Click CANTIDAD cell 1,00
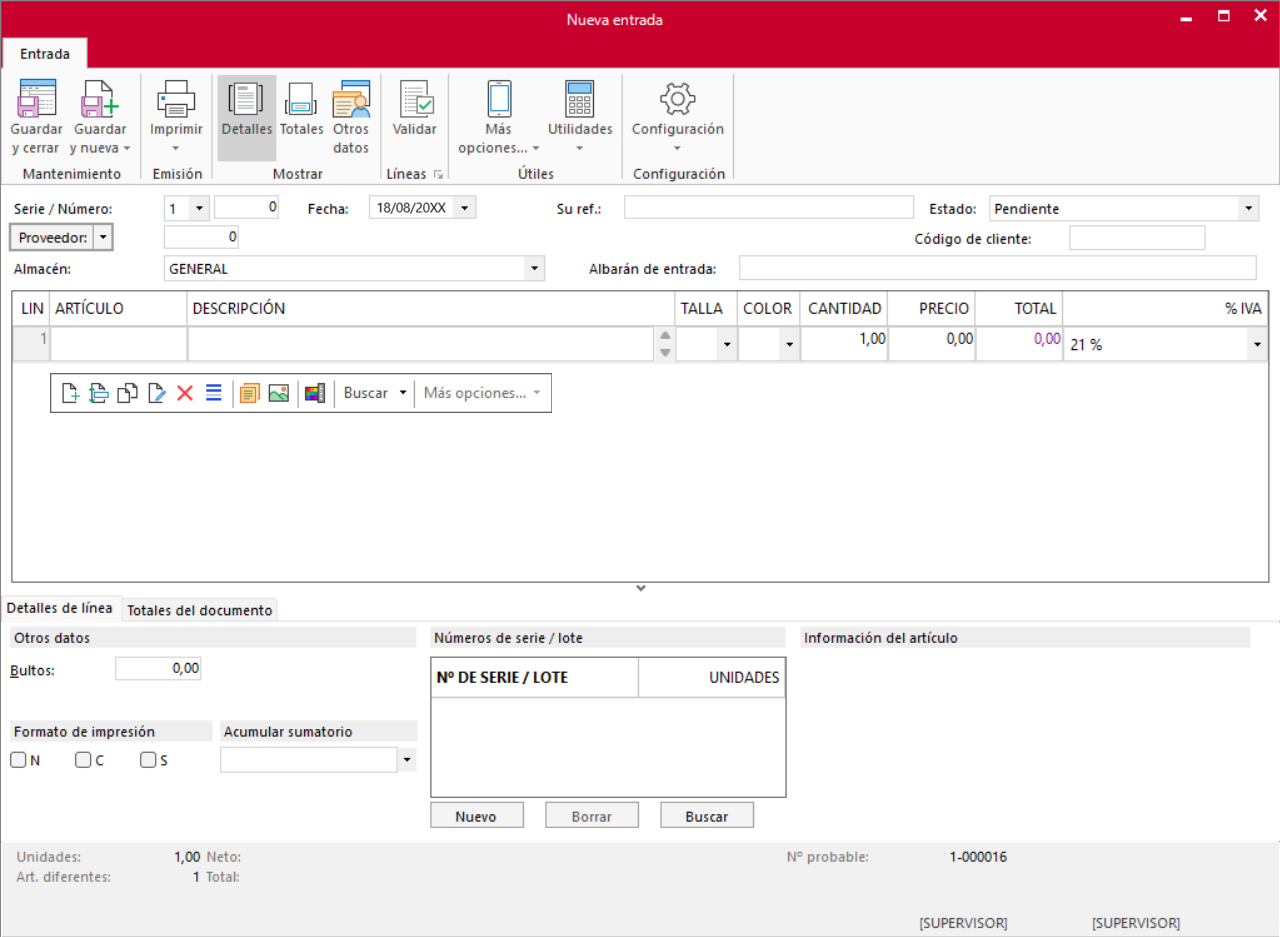 844,344
